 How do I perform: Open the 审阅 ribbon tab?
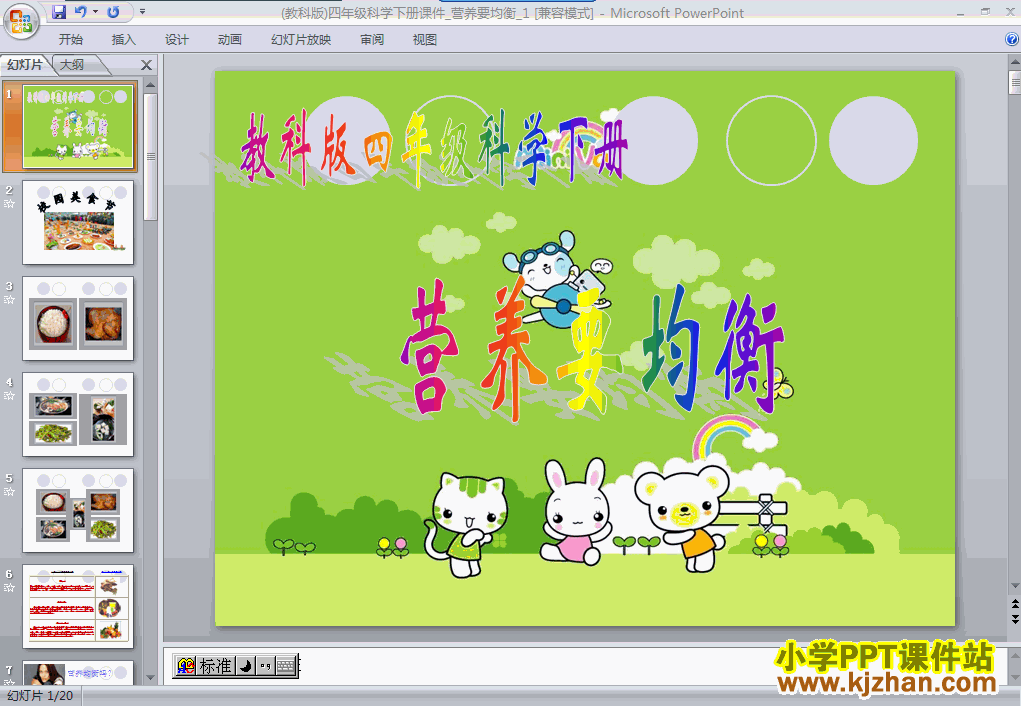click(372, 40)
